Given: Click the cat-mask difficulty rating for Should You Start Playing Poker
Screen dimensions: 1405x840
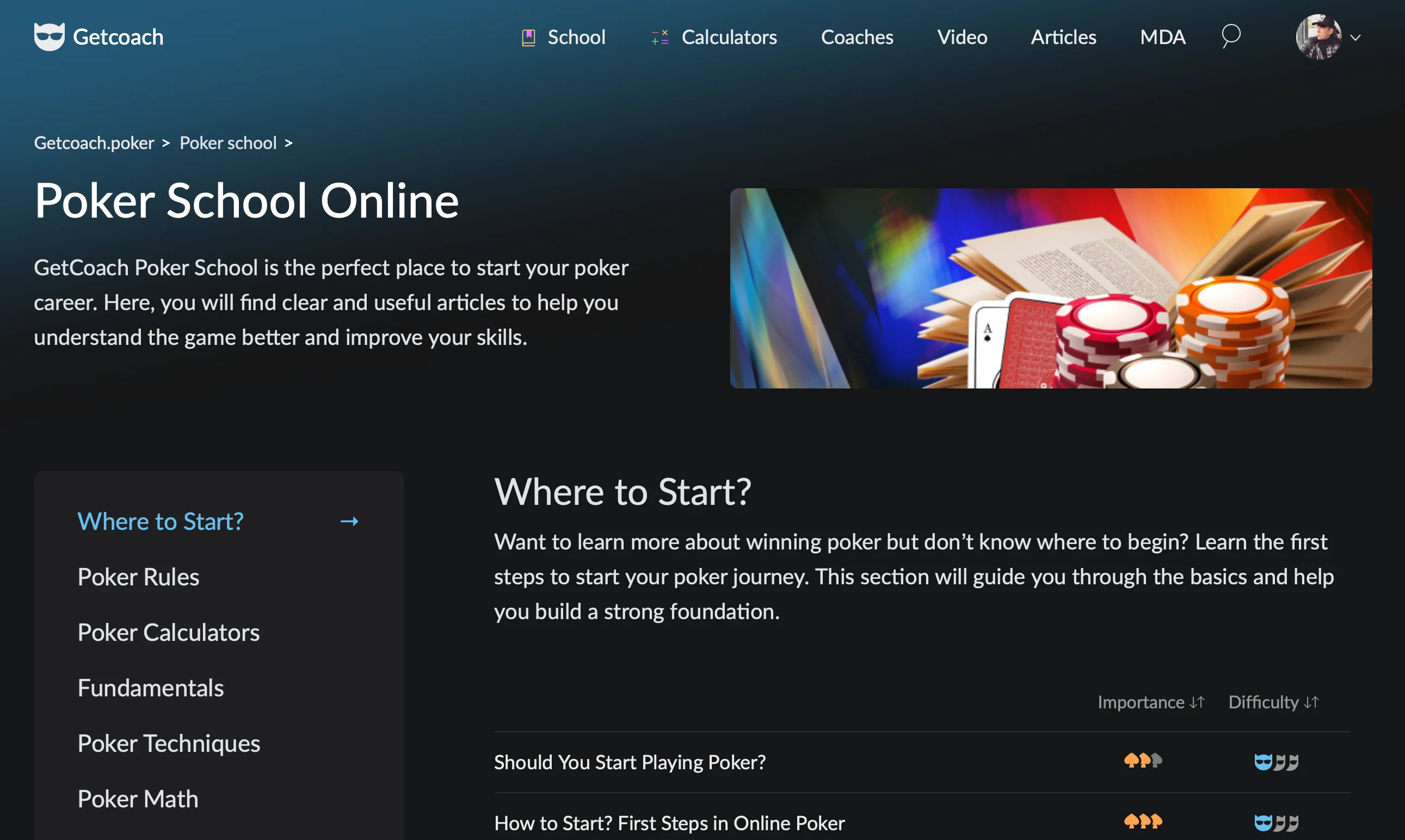Looking at the screenshot, I should click(1276, 762).
